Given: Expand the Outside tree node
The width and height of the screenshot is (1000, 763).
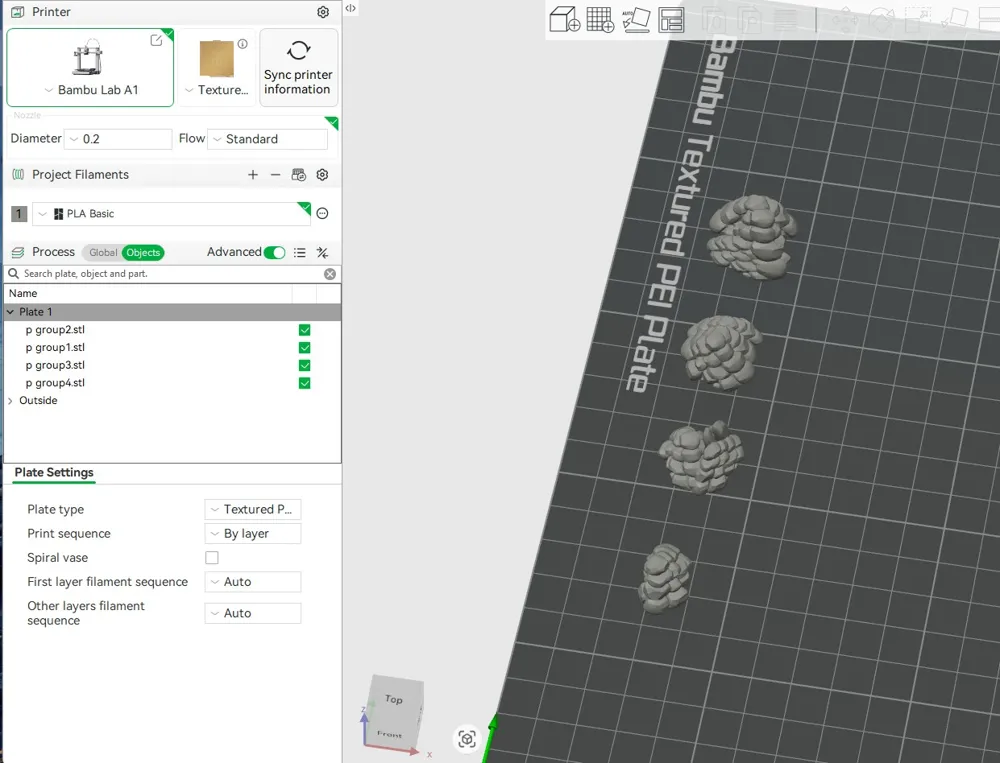Looking at the screenshot, I should (x=11, y=401).
